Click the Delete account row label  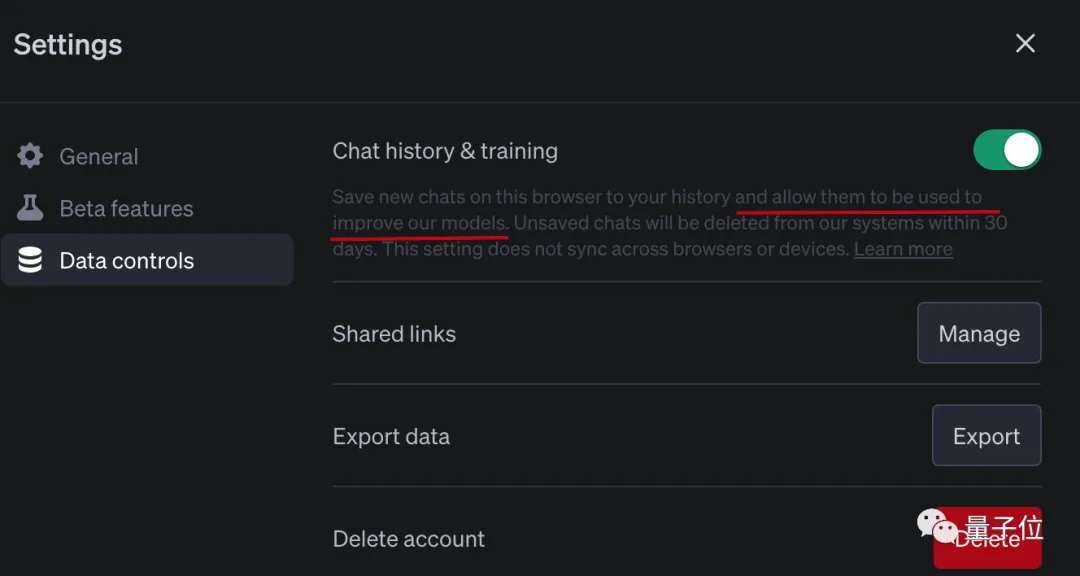pos(408,539)
